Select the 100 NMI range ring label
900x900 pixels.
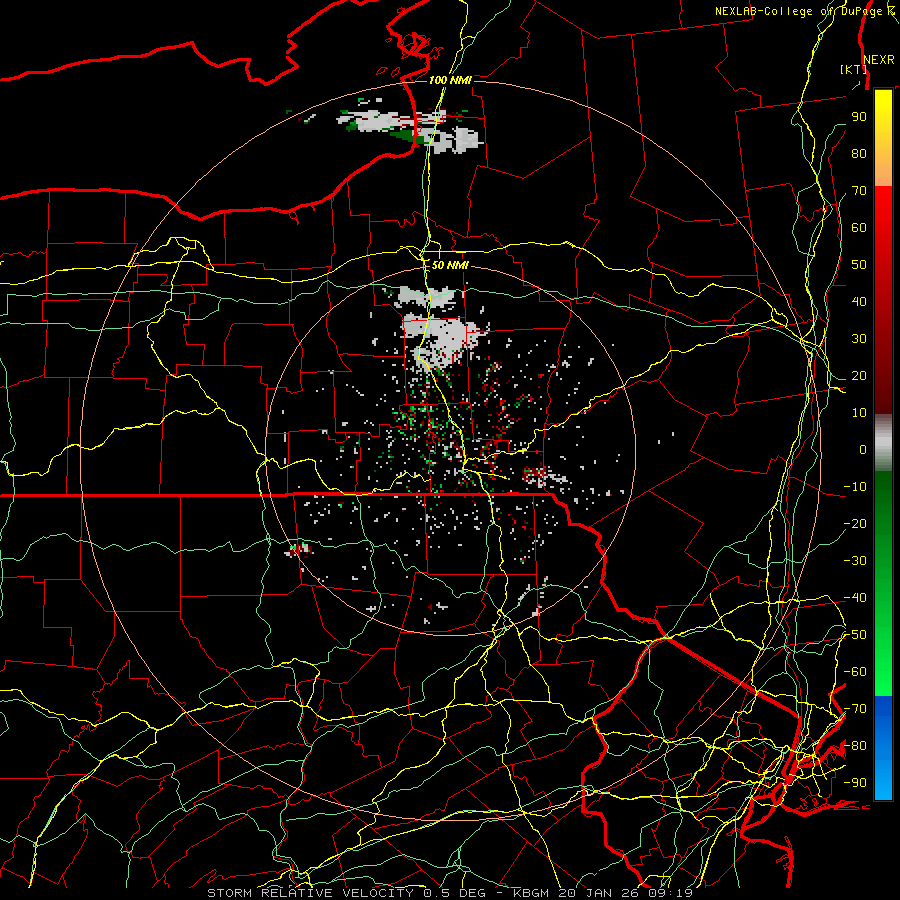click(x=450, y=80)
